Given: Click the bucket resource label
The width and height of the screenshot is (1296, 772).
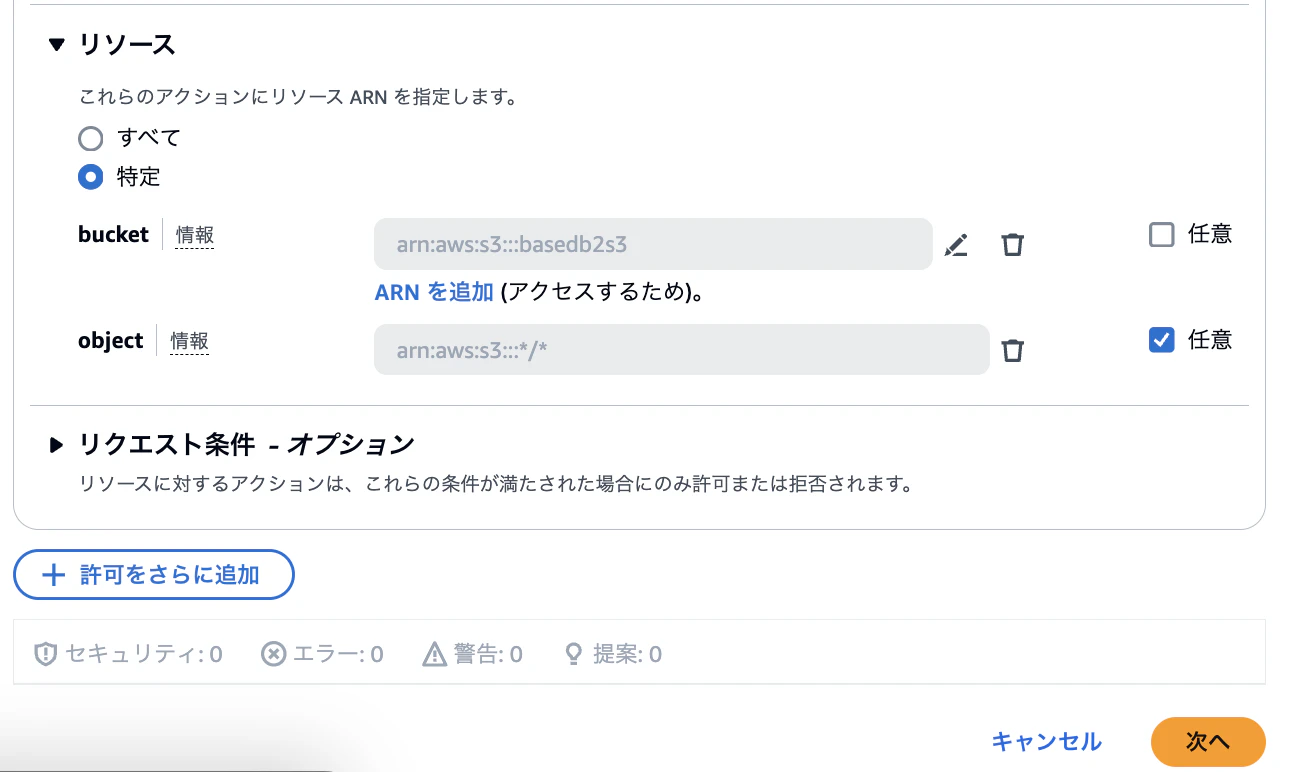Looking at the screenshot, I should [x=113, y=234].
